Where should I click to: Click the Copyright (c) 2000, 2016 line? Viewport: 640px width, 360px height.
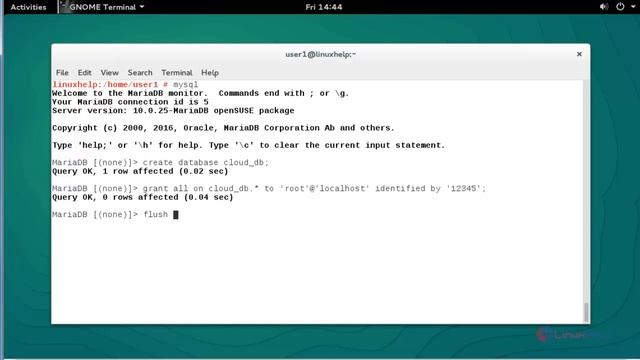point(223,128)
